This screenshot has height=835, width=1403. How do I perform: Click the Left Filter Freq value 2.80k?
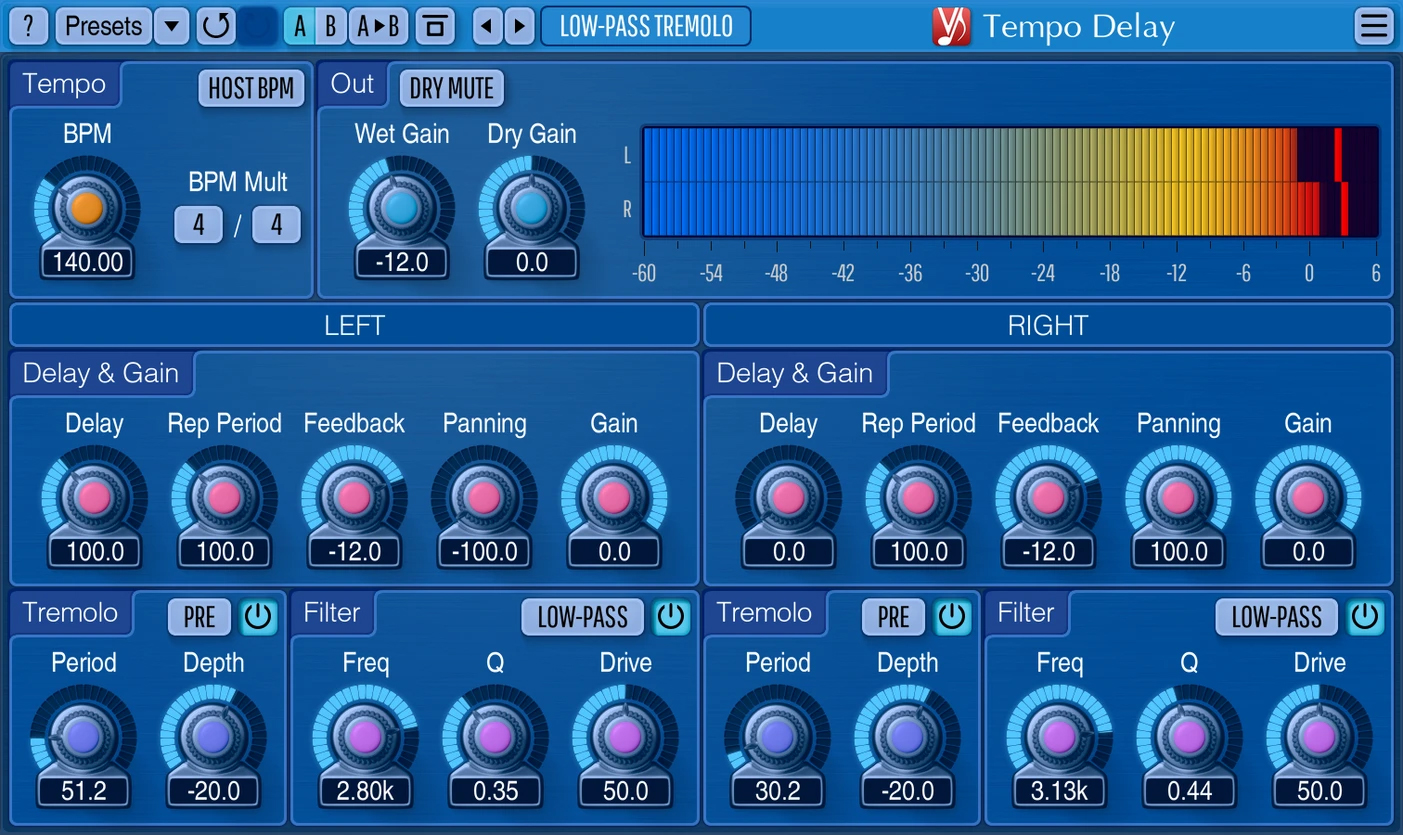(x=366, y=792)
